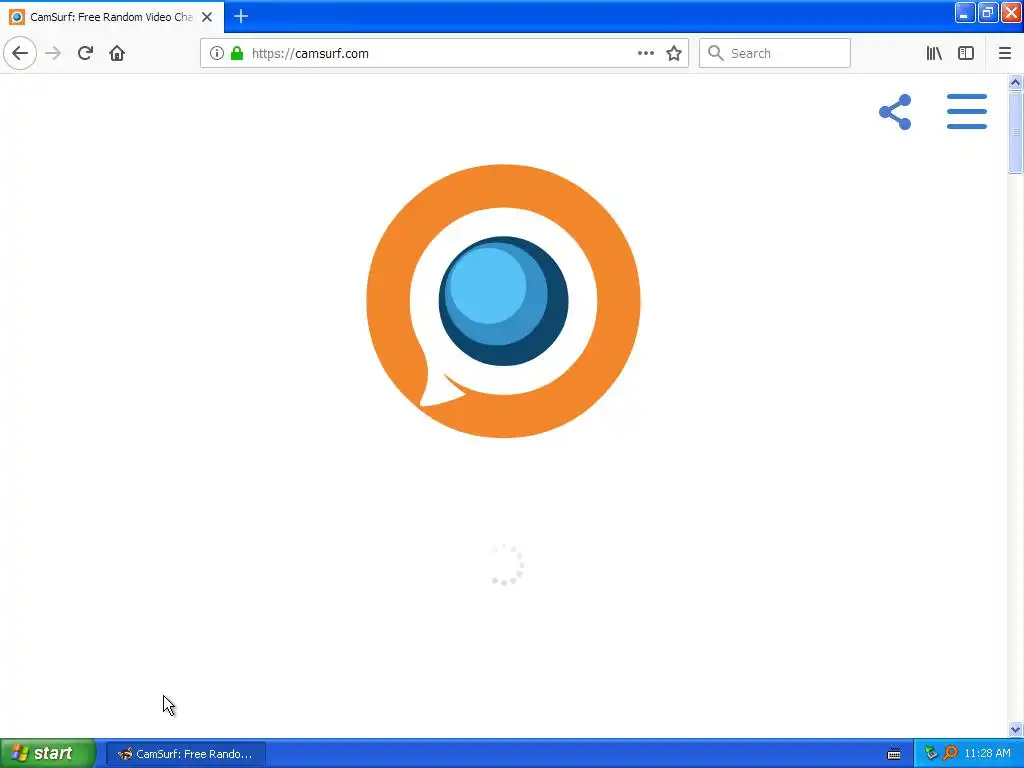
Task: Minimize the Firefox window
Action: click(x=965, y=12)
